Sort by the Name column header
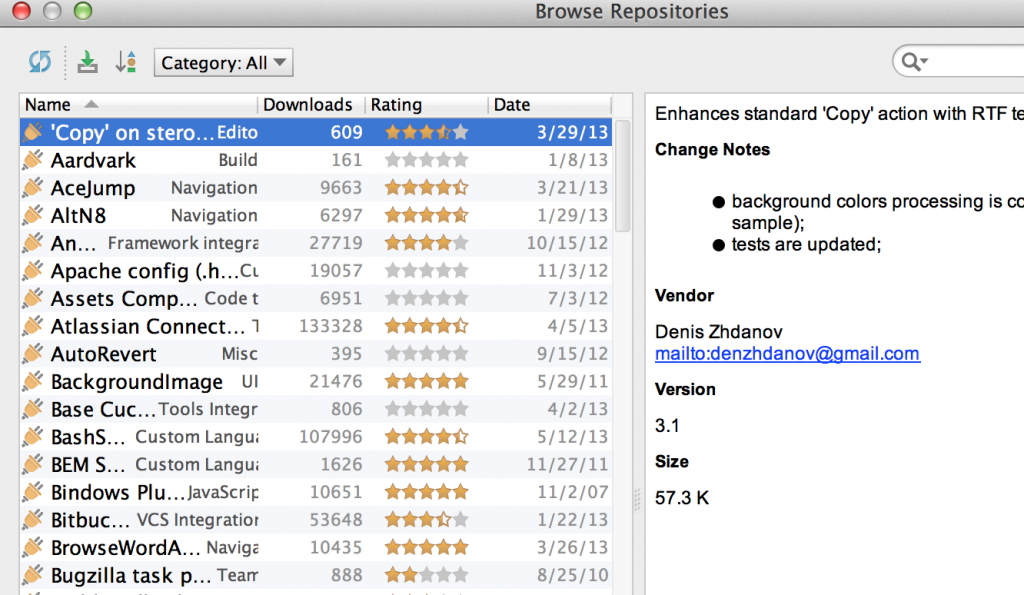Image resolution: width=1024 pixels, height=595 pixels. point(138,105)
